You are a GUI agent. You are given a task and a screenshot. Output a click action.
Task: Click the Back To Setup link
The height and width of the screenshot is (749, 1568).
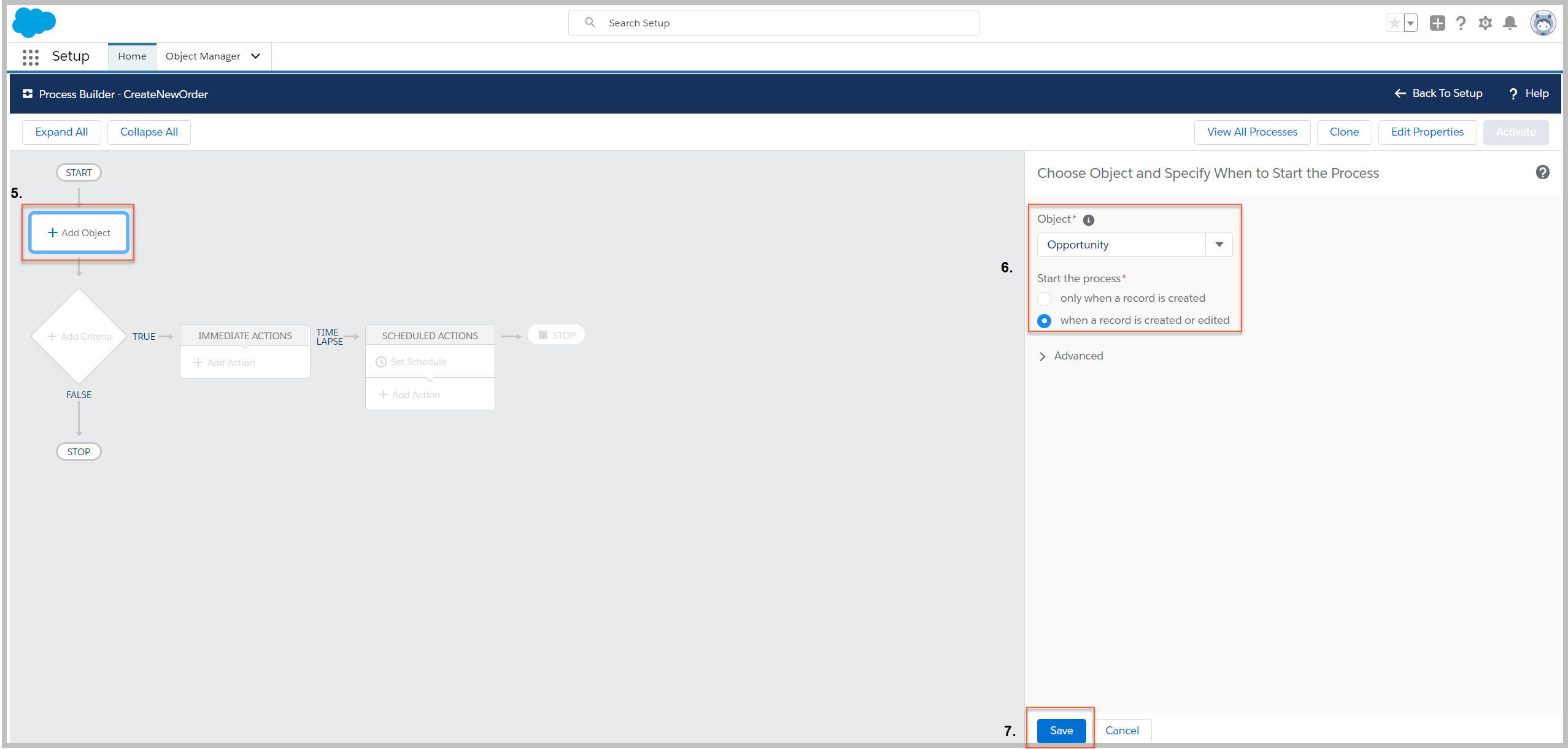click(1439, 93)
